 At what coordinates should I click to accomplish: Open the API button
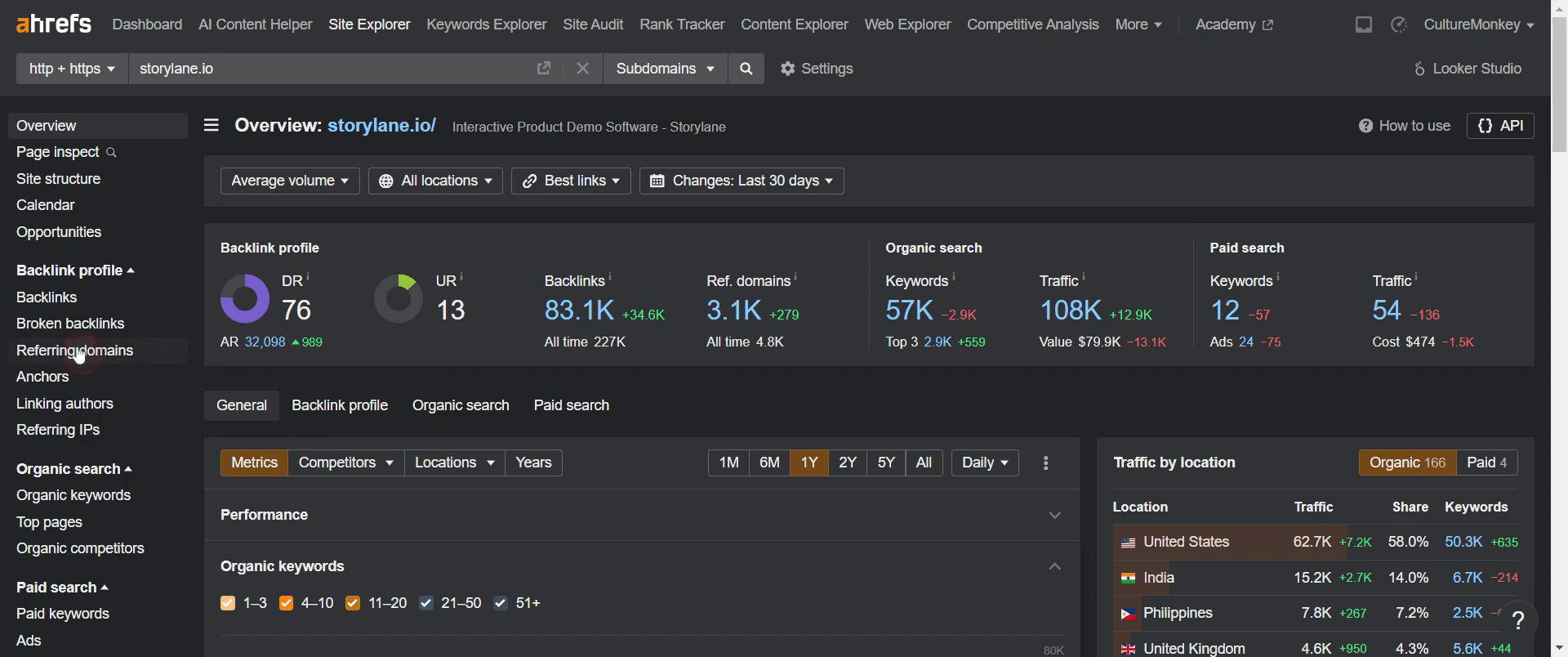coord(1500,126)
